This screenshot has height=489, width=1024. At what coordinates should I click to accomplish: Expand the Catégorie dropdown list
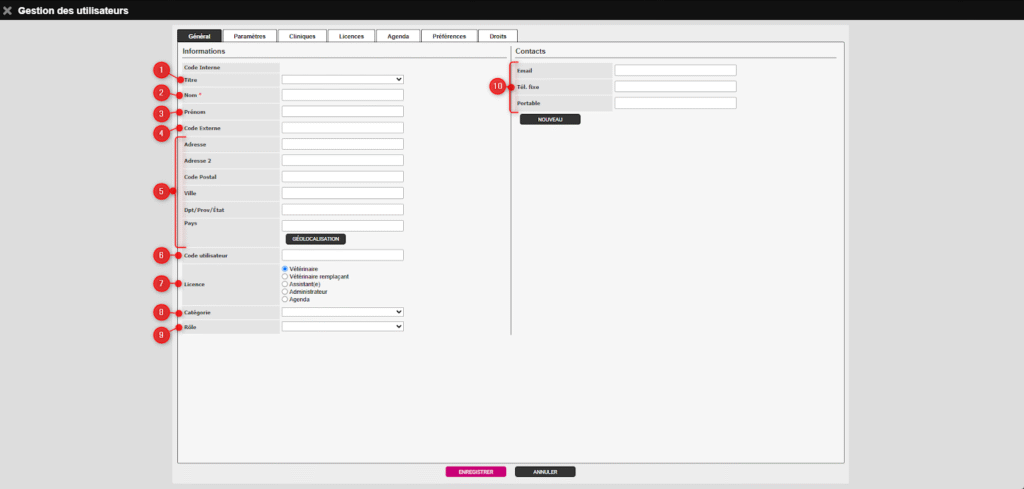[x=342, y=312]
